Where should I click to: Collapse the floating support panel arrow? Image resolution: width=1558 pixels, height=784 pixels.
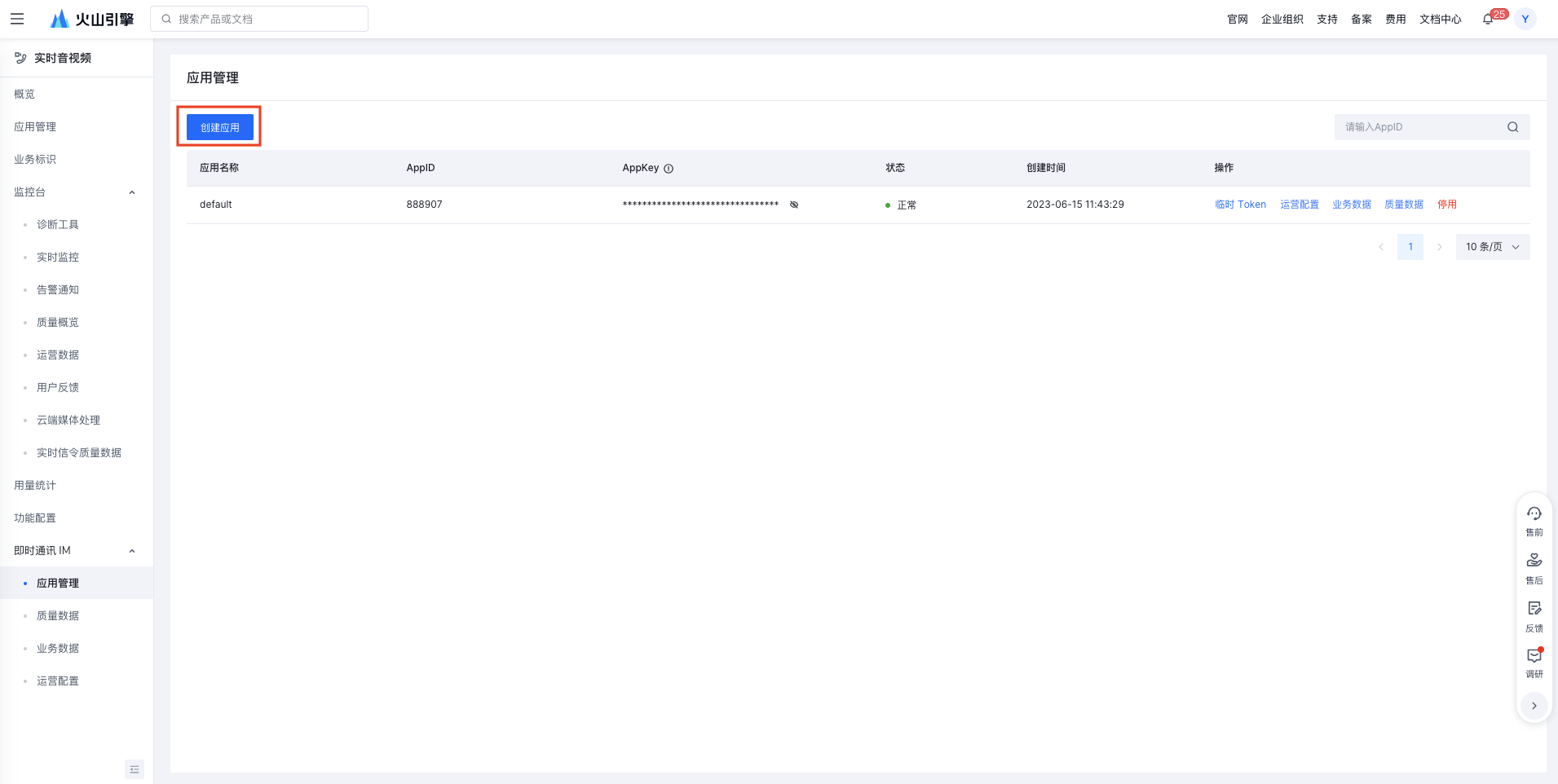(x=1534, y=706)
